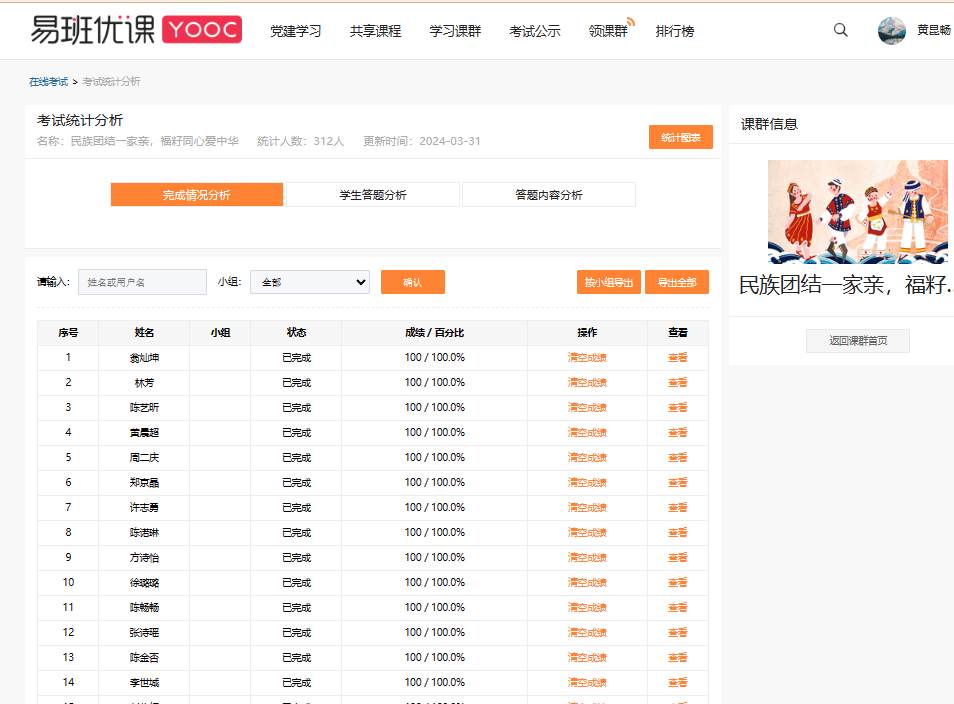Switch to 学生答题分析 tab

(x=373, y=195)
